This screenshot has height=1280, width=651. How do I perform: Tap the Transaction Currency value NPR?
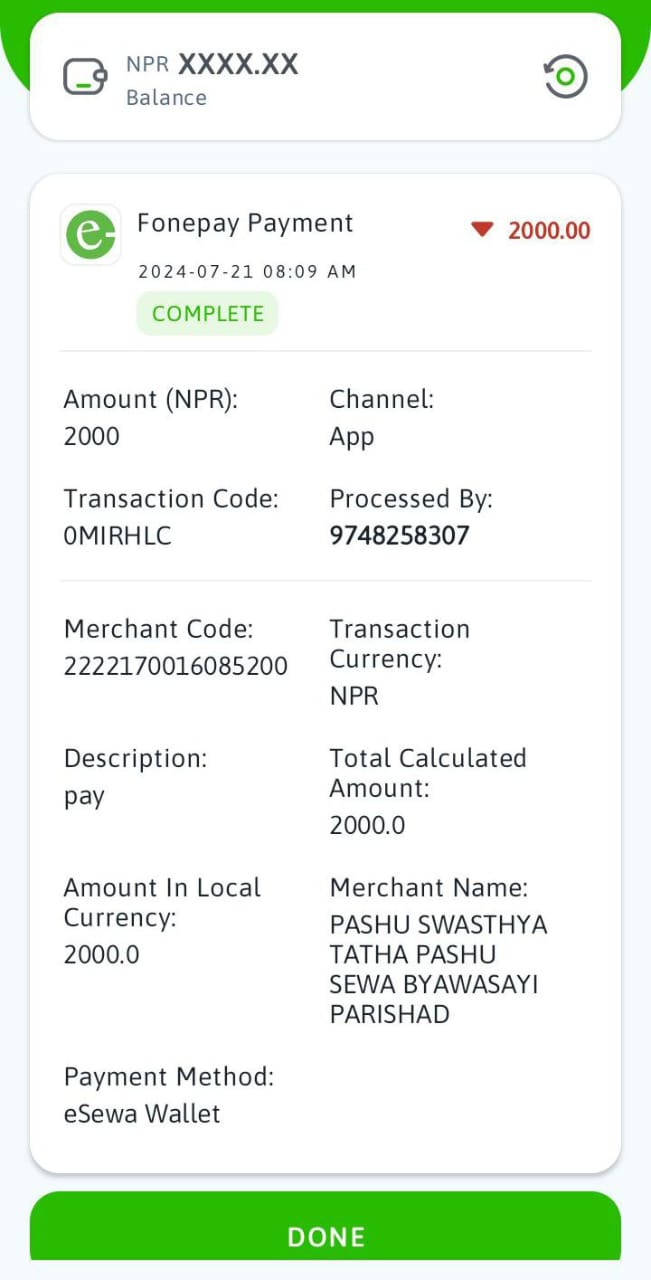(x=354, y=696)
